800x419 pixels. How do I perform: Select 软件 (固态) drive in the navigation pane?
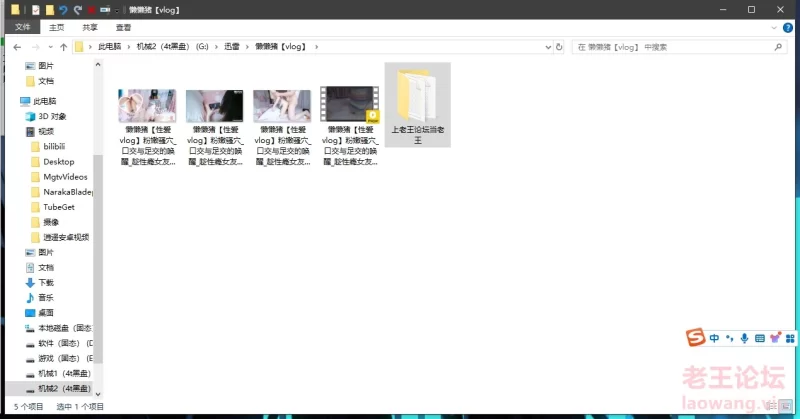coord(59,343)
